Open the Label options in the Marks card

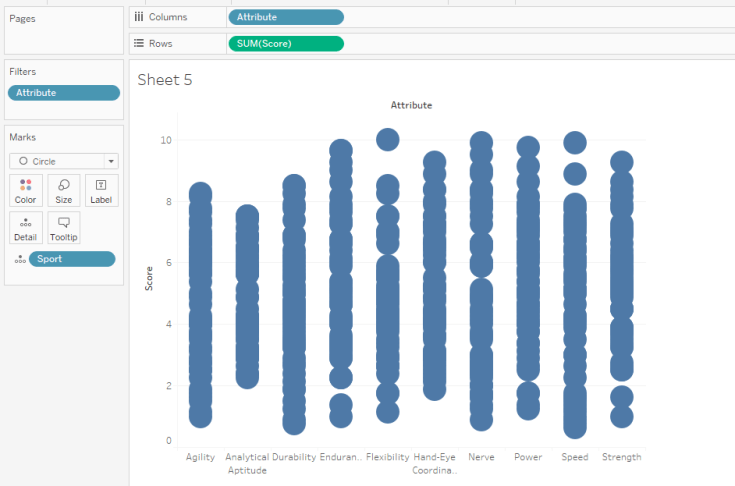[x=101, y=190]
